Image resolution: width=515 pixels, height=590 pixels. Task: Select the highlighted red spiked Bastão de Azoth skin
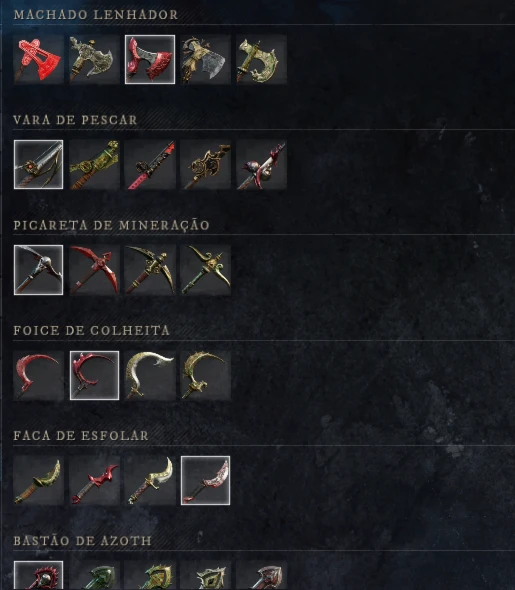pos(38,576)
